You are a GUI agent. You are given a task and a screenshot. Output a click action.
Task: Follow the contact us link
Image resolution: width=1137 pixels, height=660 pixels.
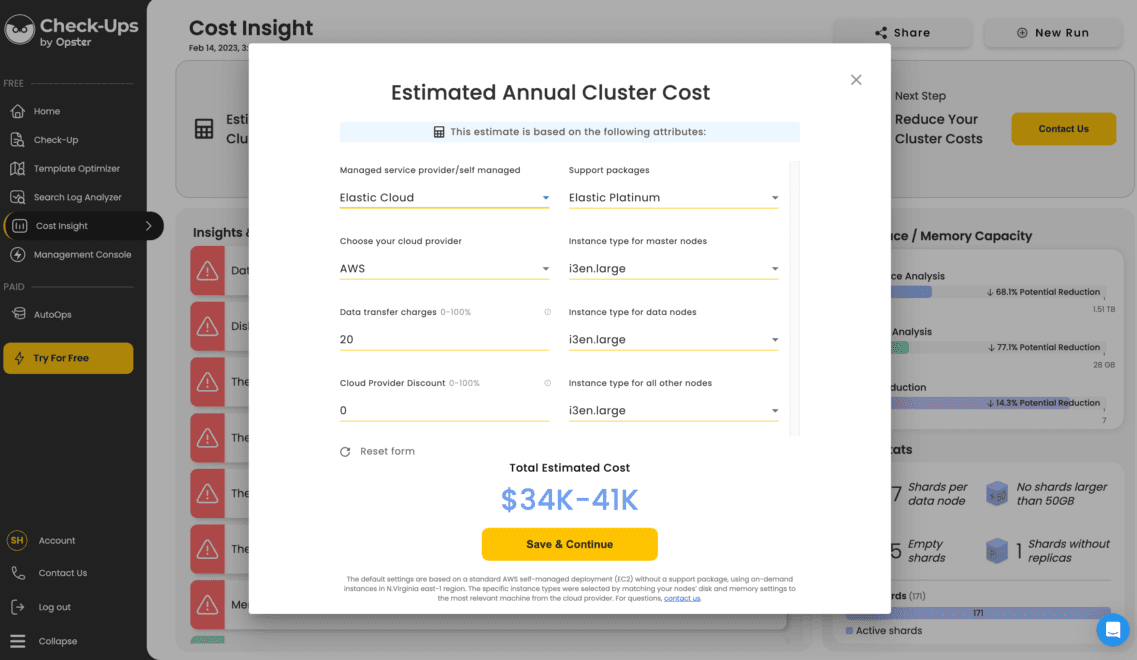click(682, 598)
